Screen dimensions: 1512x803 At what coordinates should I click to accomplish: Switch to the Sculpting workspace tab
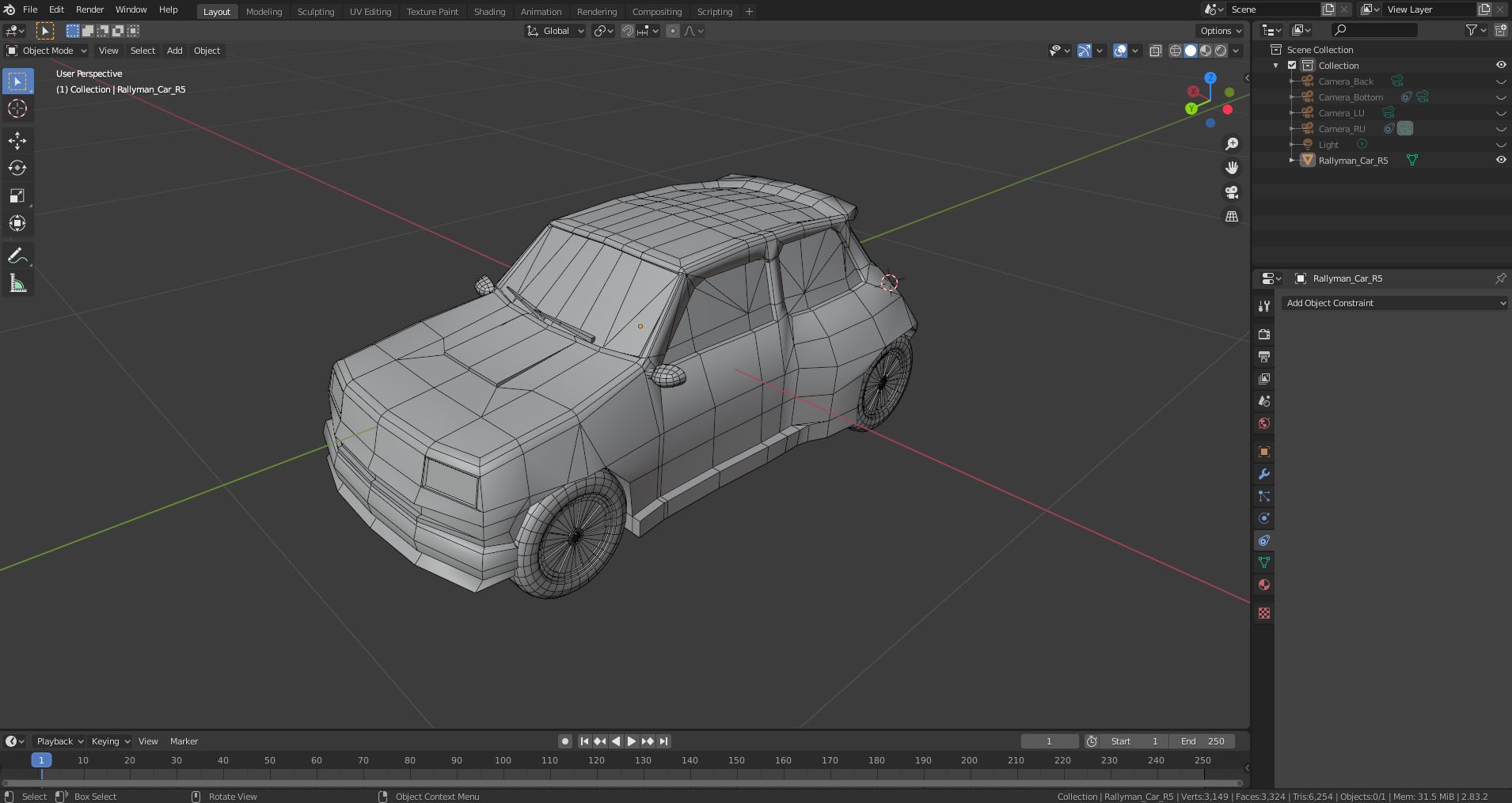click(x=315, y=12)
